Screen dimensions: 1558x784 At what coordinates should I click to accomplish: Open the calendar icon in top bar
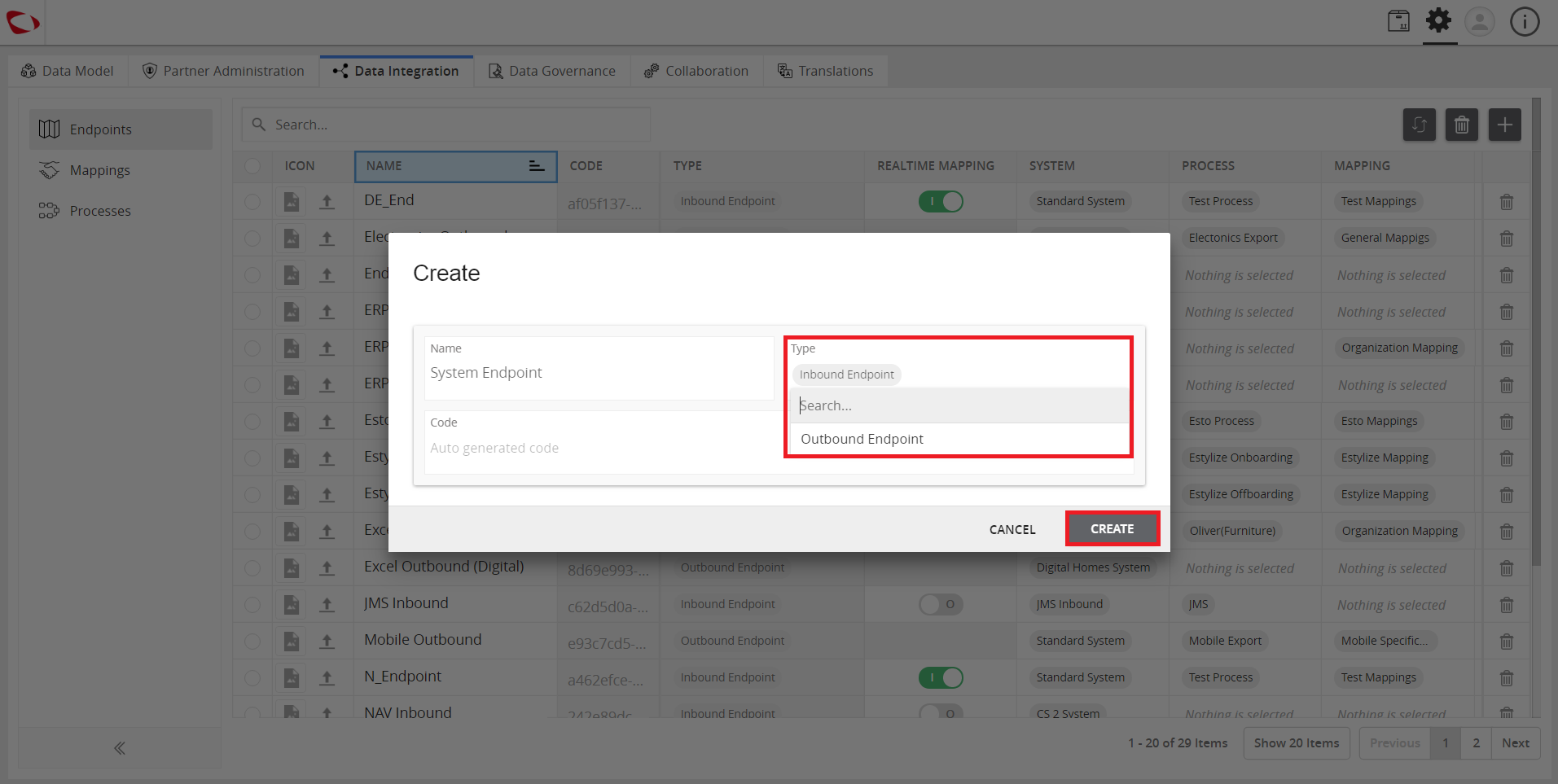coord(1398,21)
